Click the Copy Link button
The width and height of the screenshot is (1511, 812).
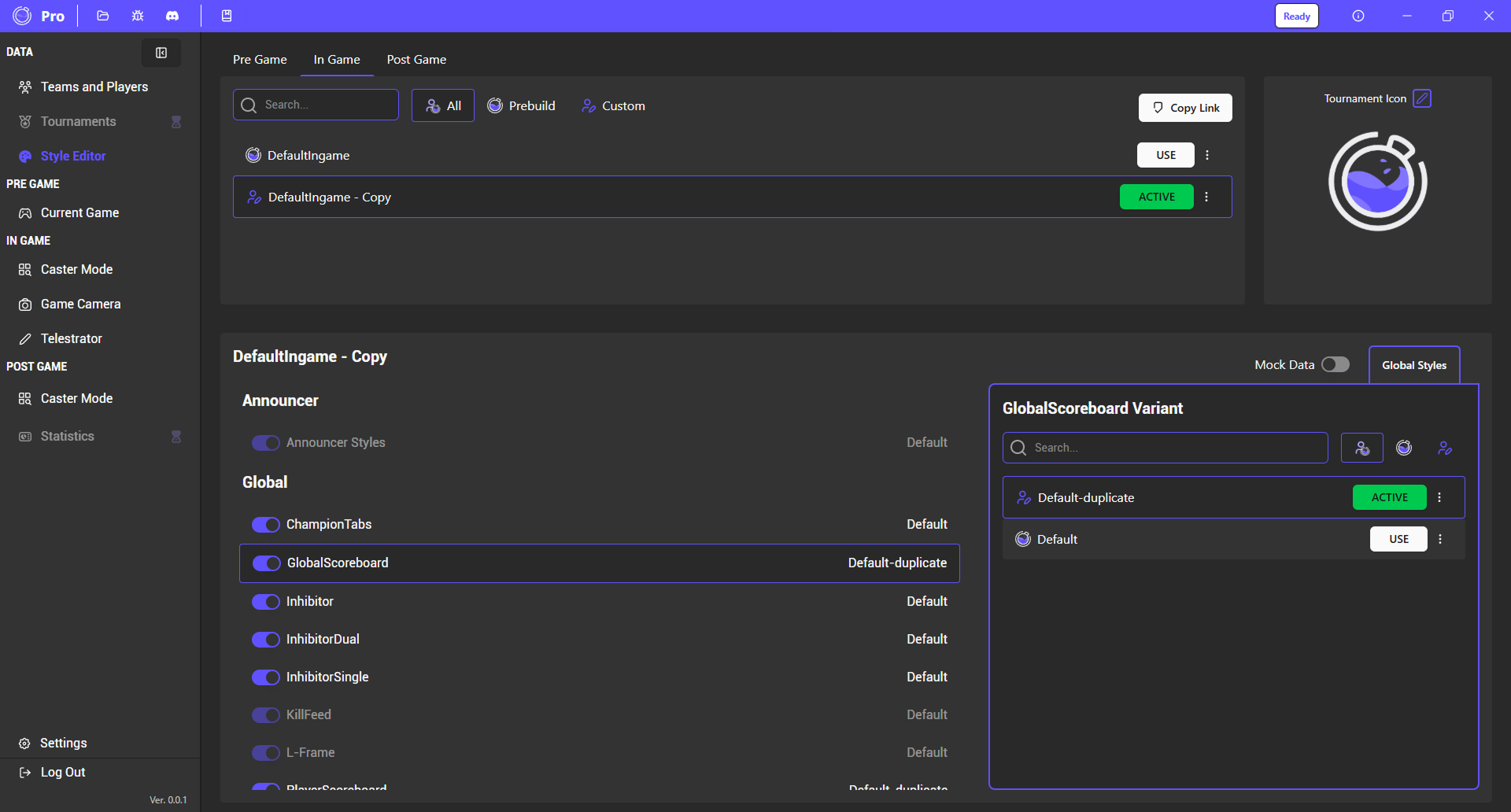point(1185,107)
